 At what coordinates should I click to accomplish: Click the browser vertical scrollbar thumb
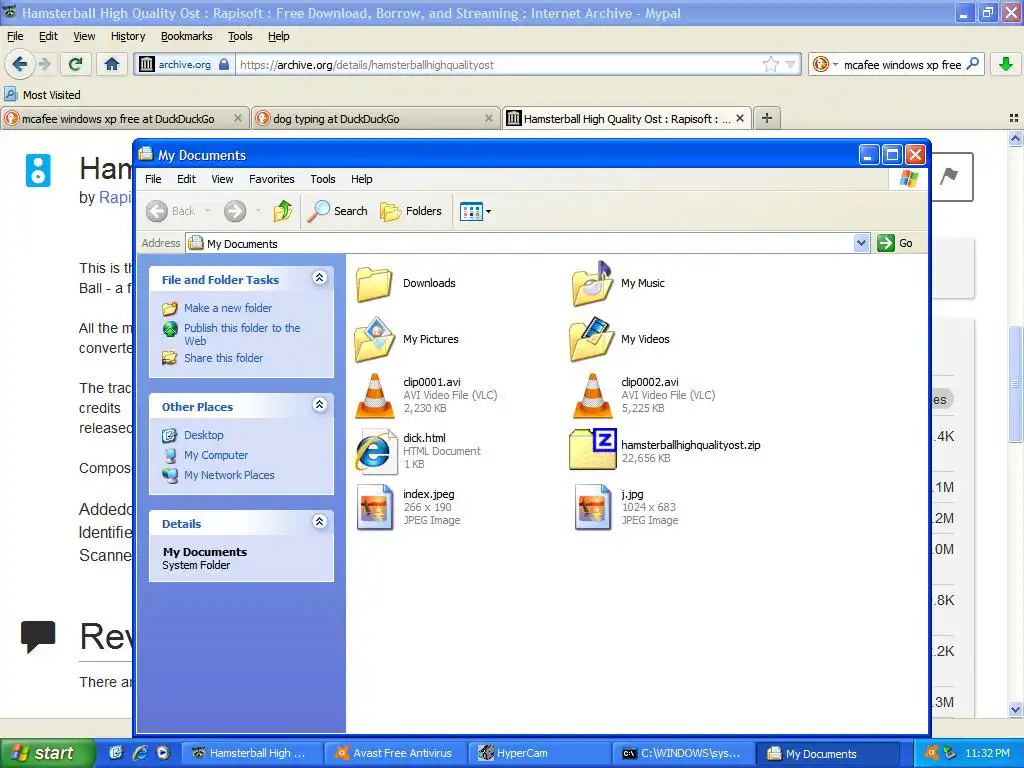[1015, 383]
